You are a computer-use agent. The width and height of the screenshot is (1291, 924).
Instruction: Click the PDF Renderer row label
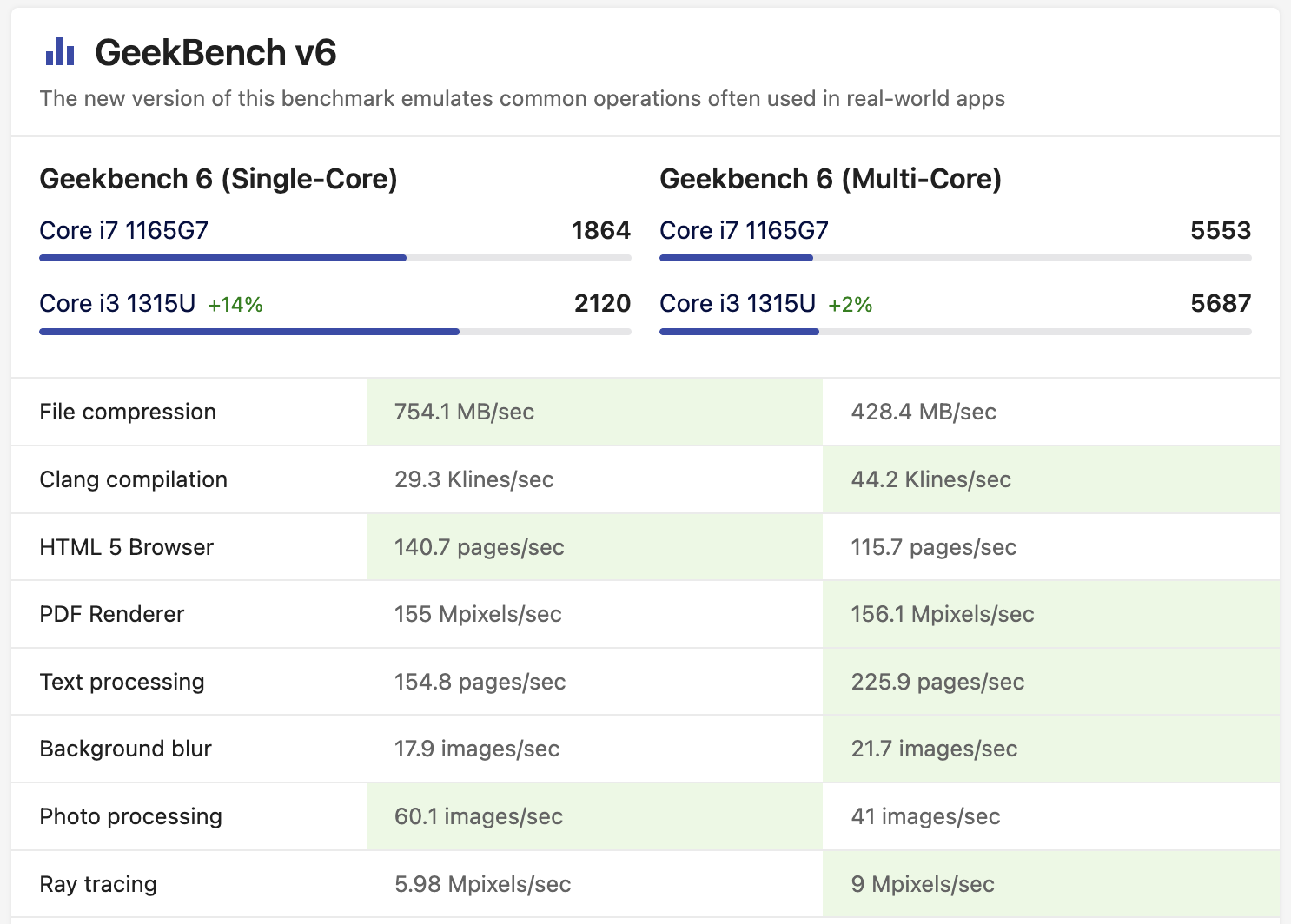112,614
